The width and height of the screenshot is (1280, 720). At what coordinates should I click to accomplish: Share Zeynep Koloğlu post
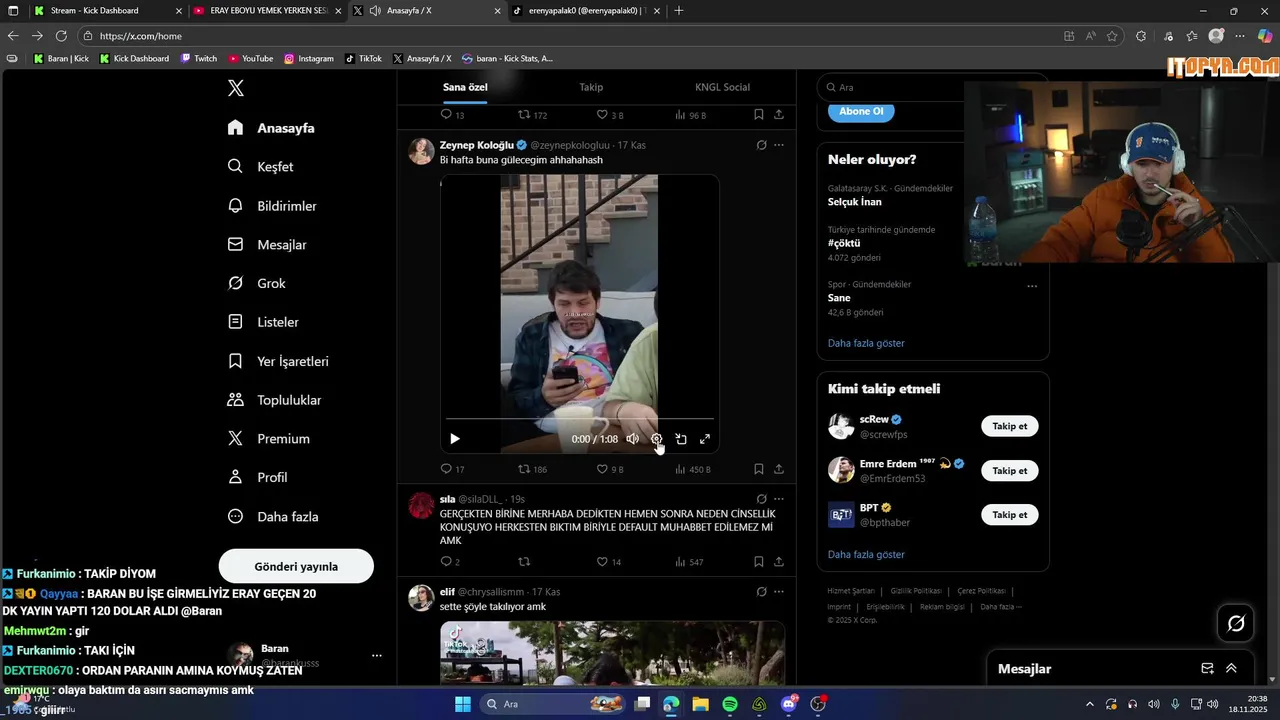tap(779, 469)
